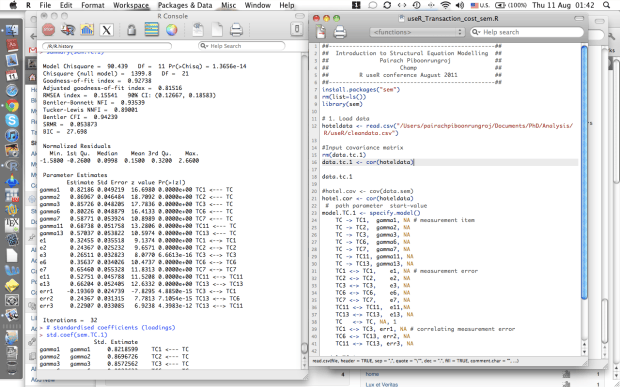The height and width of the screenshot is (387, 620).
Task: Open Google Chrome from the Dock
Action: coord(12,106)
